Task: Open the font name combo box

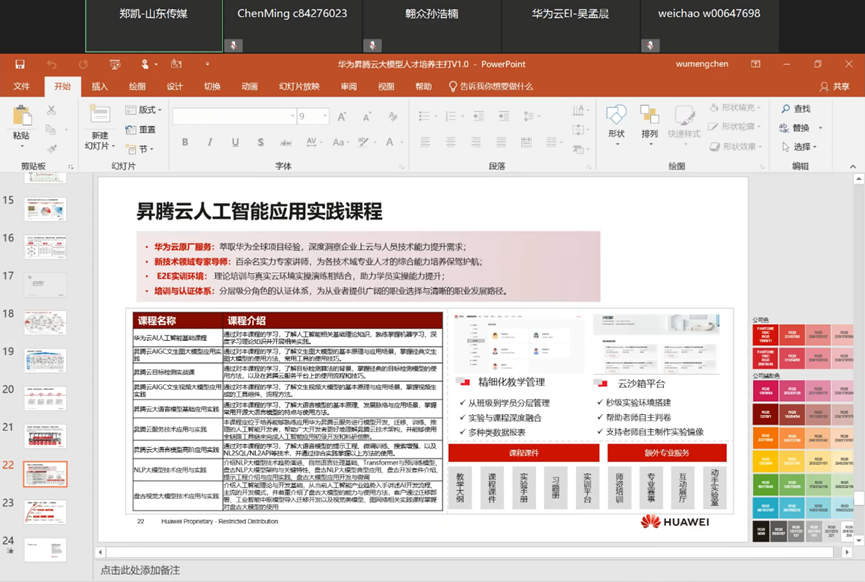Action: [234, 116]
